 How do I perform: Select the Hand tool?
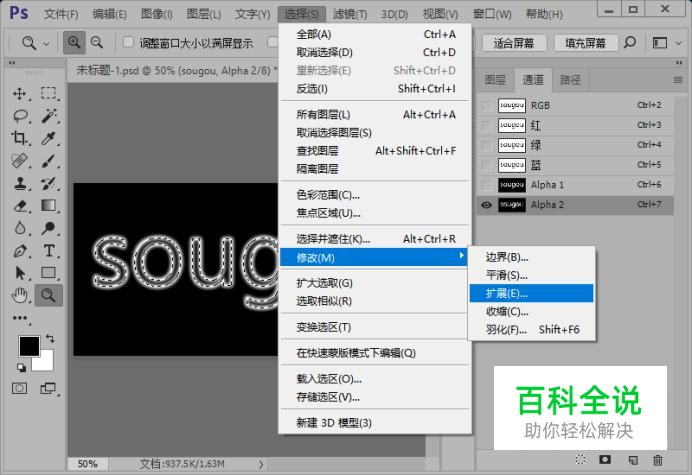19,295
